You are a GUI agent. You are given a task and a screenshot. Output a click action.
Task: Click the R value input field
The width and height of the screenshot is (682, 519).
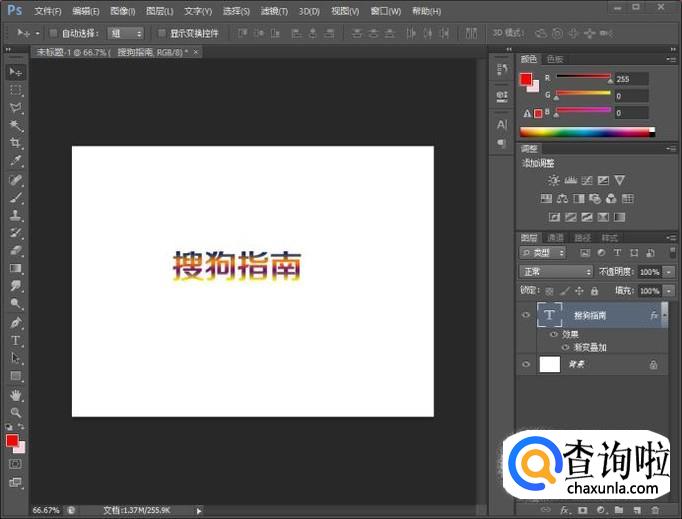point(631,78)
